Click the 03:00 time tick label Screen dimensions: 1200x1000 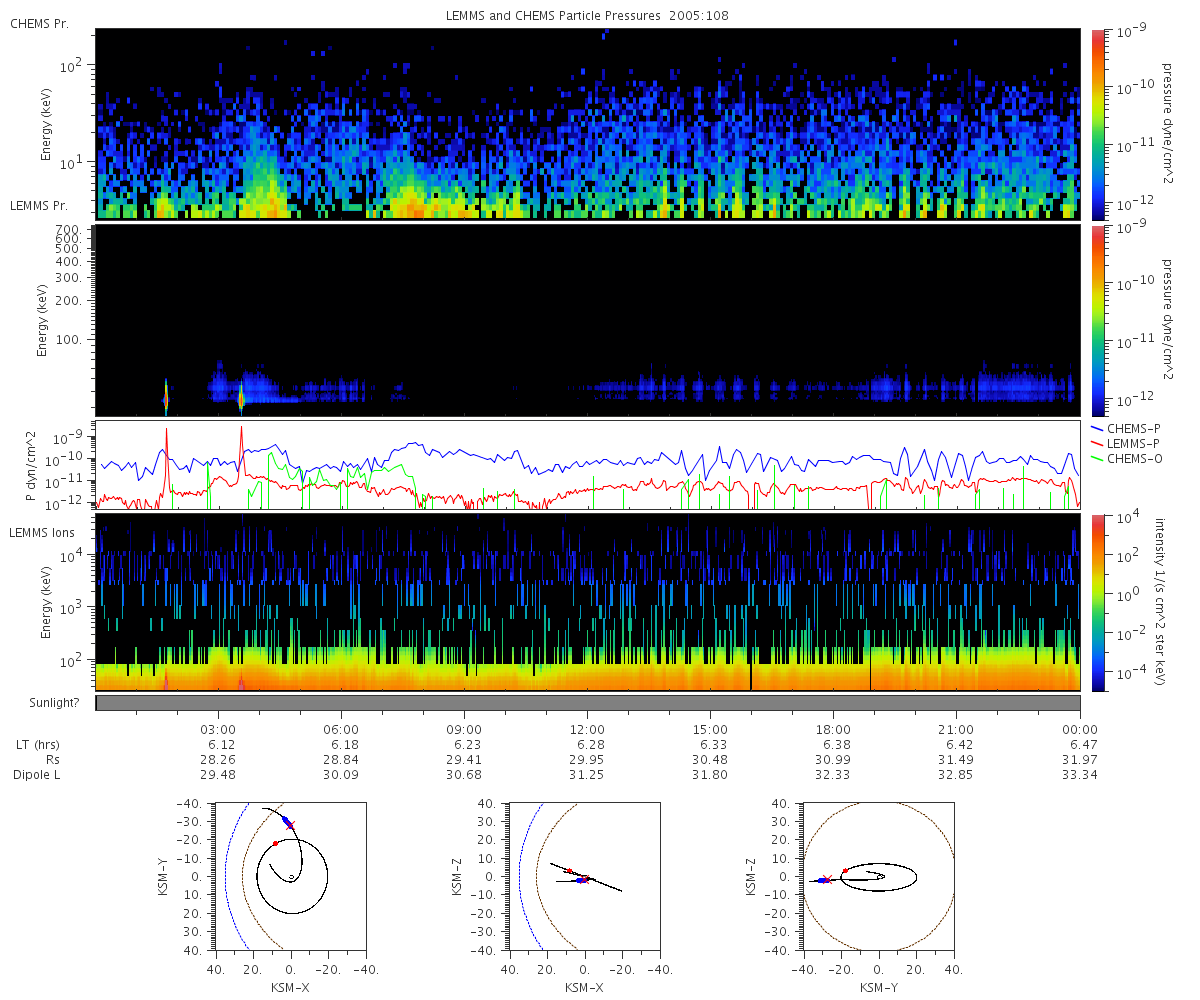218,730
